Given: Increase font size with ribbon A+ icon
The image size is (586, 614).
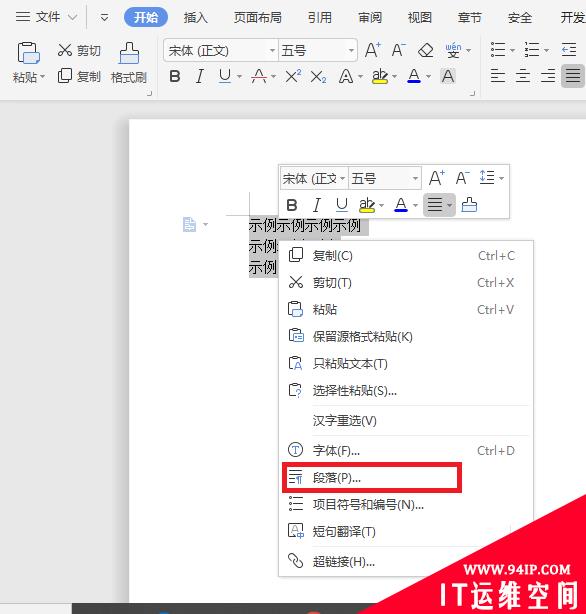Looking at the screenshot, I should click(x=373, y=51).
